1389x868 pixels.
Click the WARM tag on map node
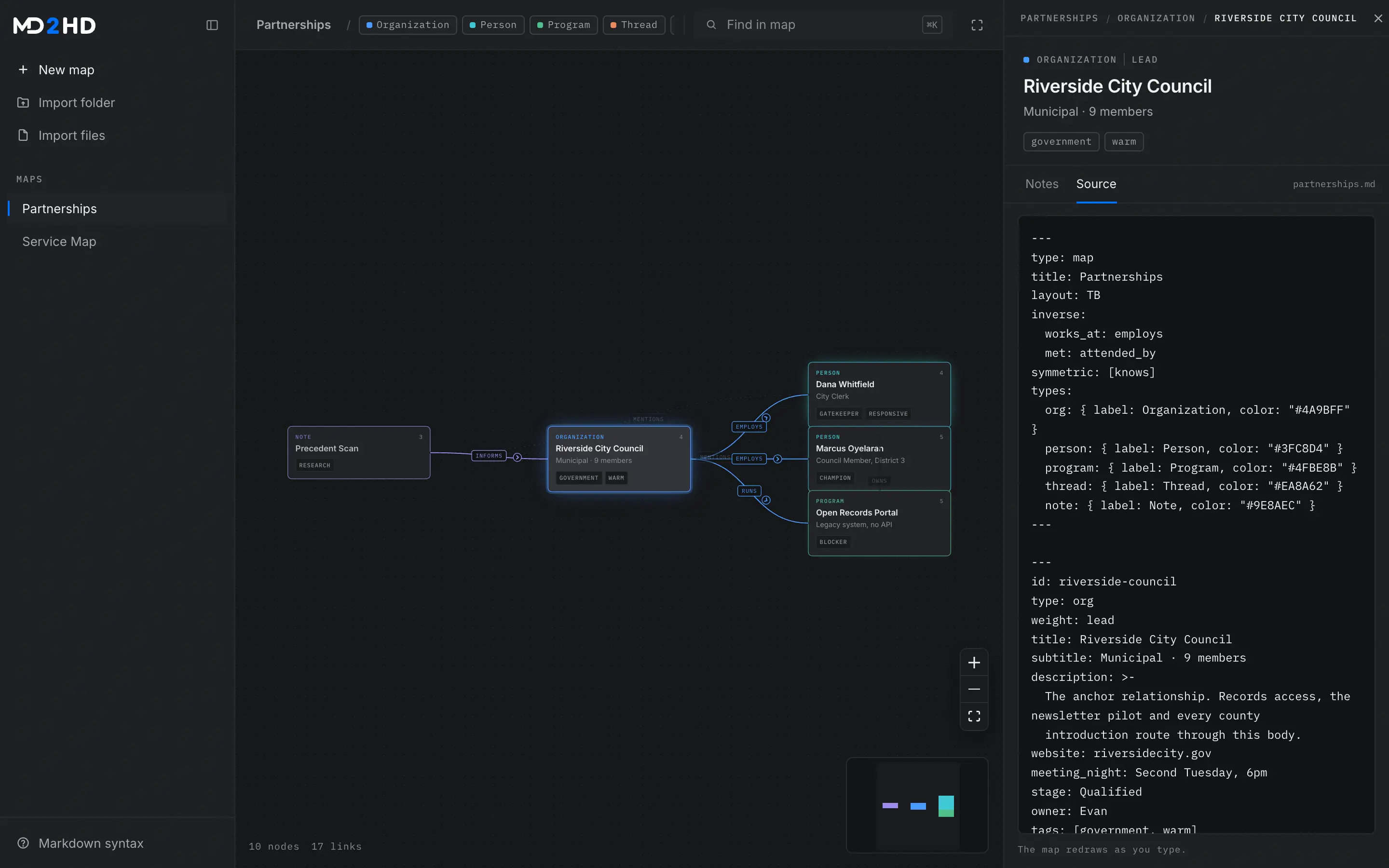[x=616, y=478]
